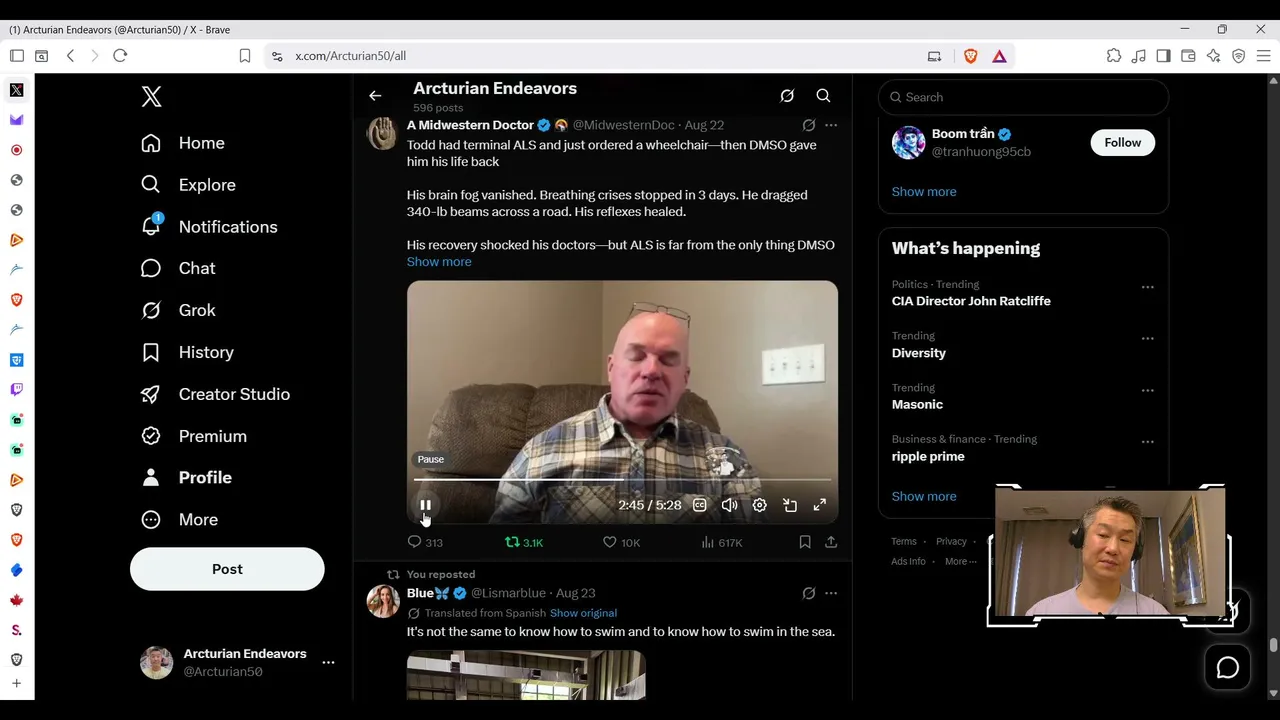Open Grok actions on Blue's post
Screen dimensions: 1280x720
809,593
